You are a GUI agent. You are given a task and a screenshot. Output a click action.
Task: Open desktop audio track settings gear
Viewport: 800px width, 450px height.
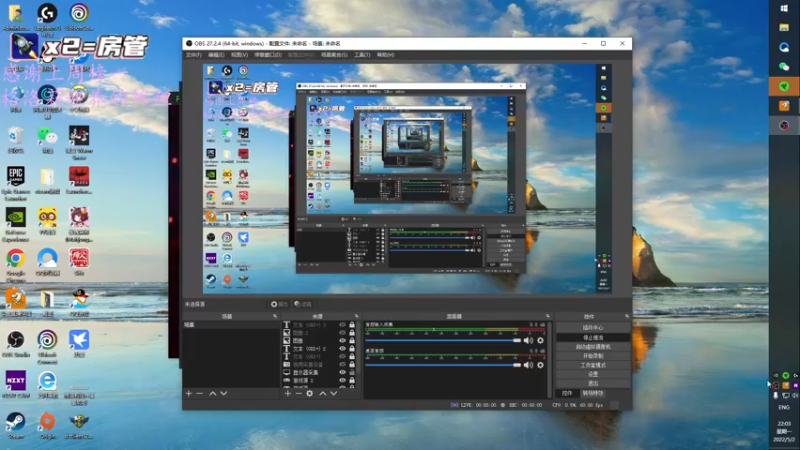(x=540, y=365)
